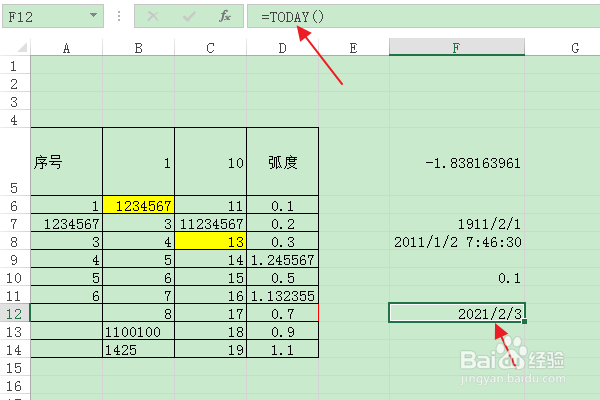Screen dimensions: 600x400
Task: Select column A header
Action: pos(67,48)
